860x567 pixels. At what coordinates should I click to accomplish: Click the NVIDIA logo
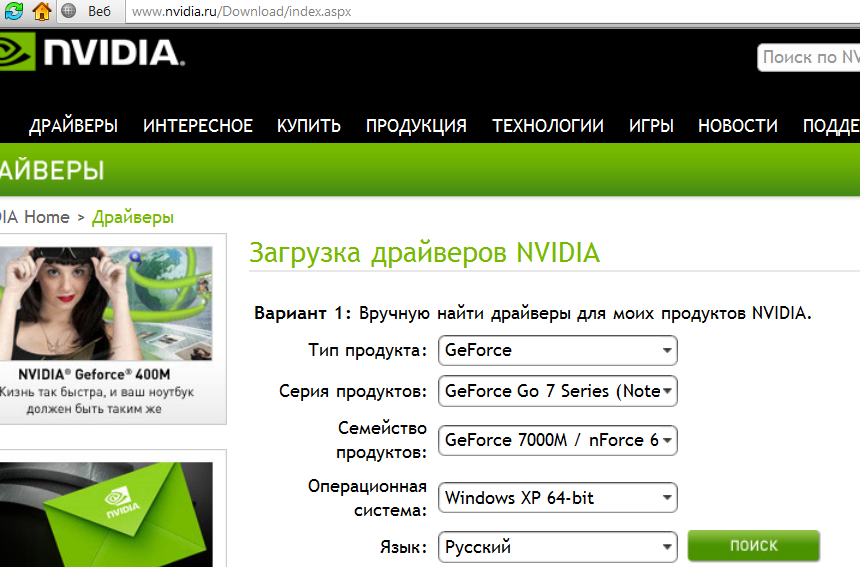coord(92,52)
